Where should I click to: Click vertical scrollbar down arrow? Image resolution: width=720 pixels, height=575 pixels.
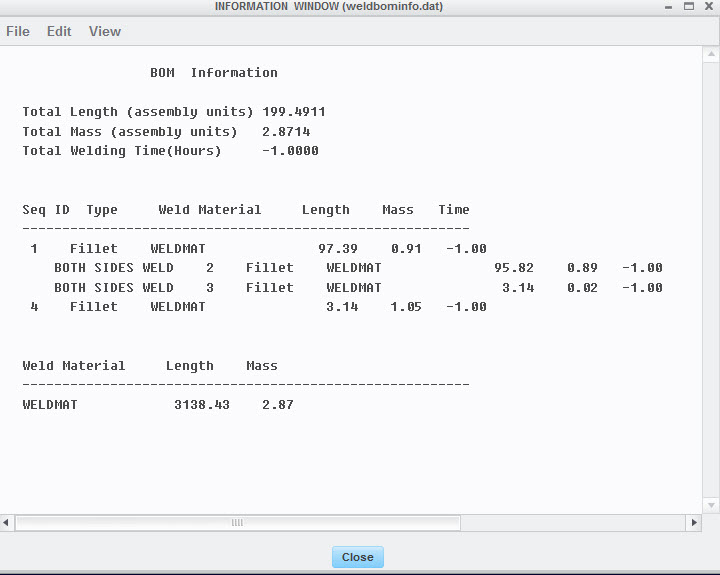(711, 505)
